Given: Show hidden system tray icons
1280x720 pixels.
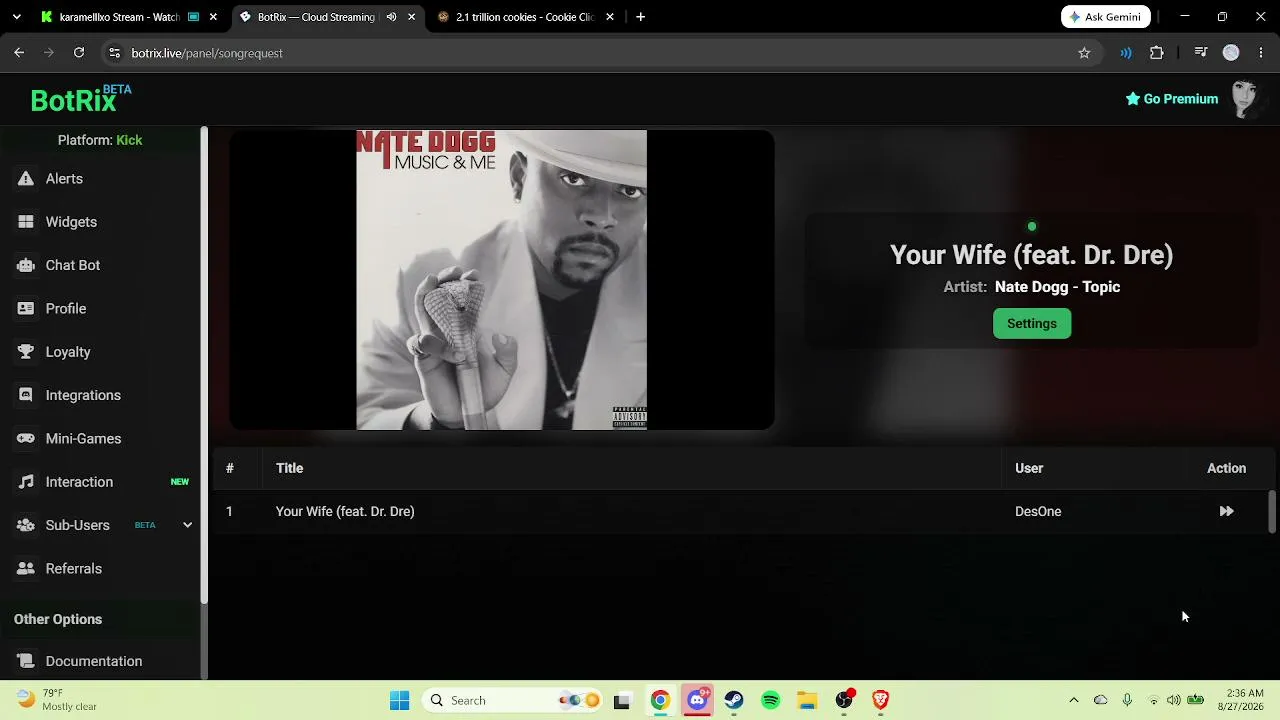Looking at the screenshot, I should click(x=1074, y=700).
